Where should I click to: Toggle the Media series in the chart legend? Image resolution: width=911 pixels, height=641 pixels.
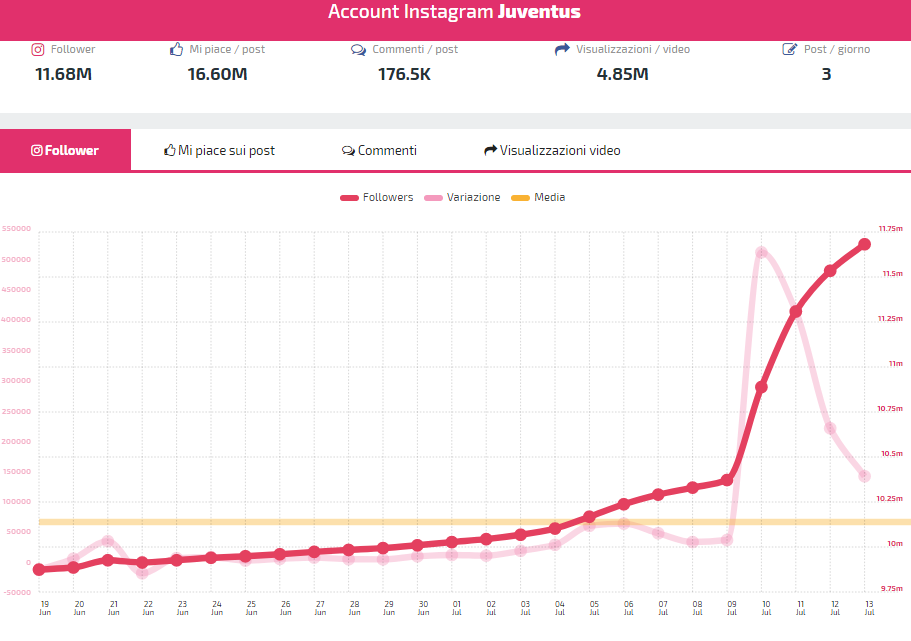538,198
